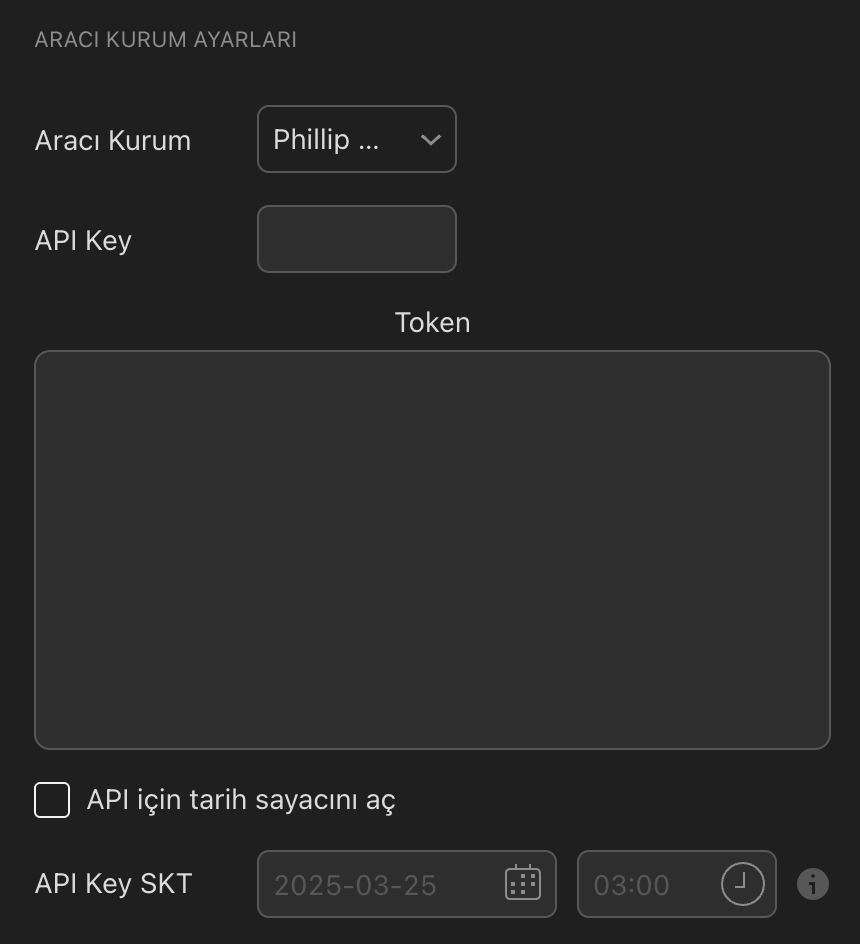This screenshot has height=944, width=860.
Task: Click the 'Token' heading label
Action: (432, 322)
